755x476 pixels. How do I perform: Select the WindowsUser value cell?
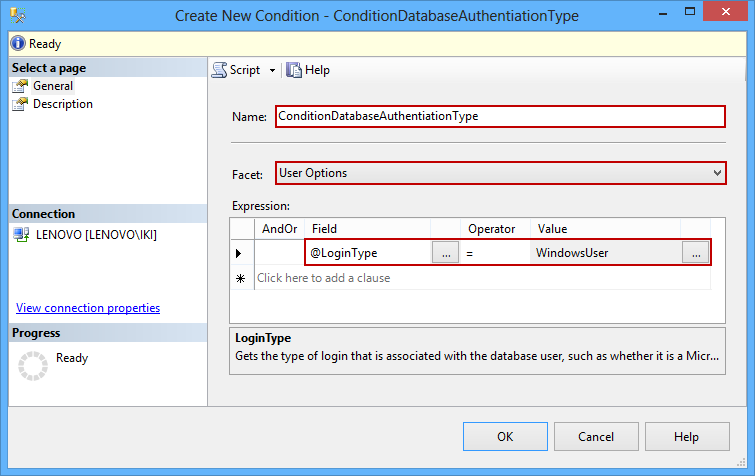coord(604,253)
